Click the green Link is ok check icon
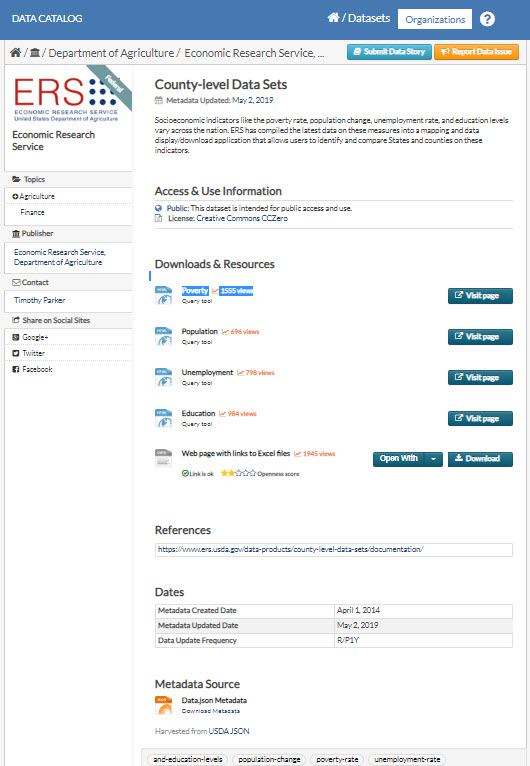Screen dimensions: 530x766 (185, 473)
